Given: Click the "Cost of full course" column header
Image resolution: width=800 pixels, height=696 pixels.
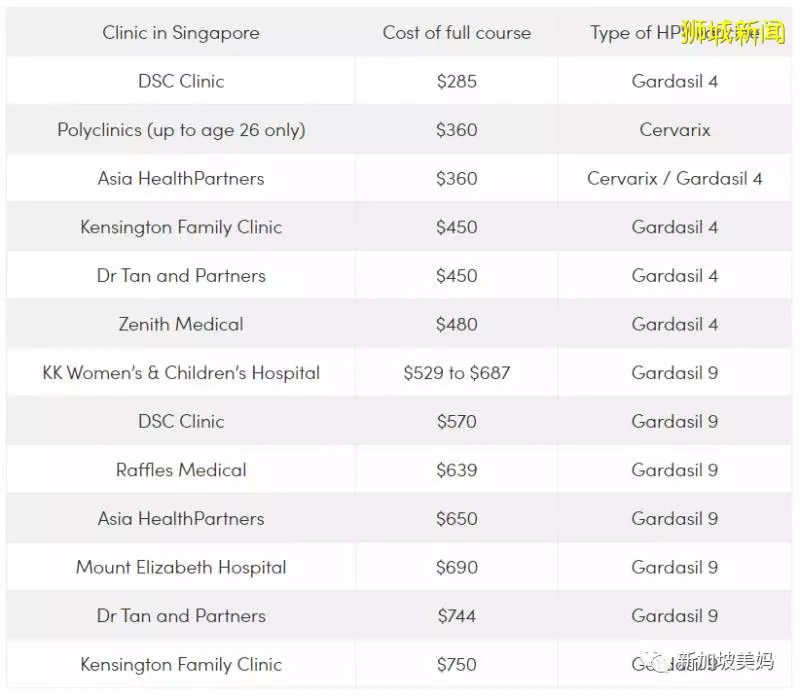Looking at the screenshot, I should click(x=457, y=33).
